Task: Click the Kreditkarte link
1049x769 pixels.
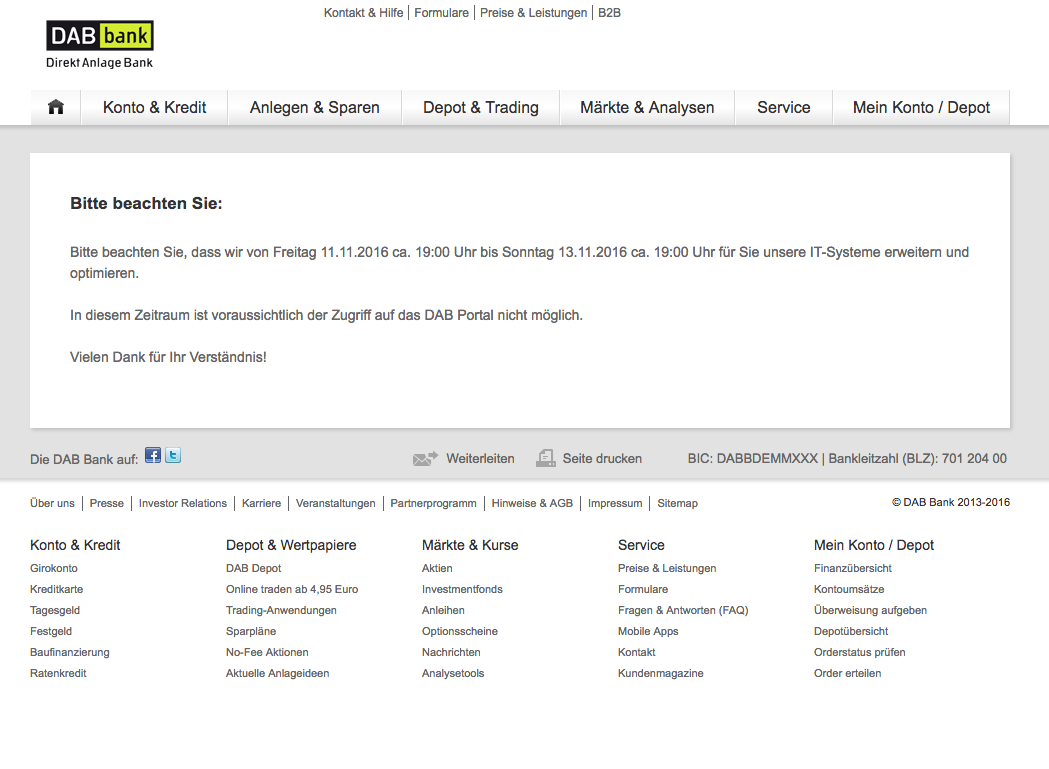Action: tap(57, 589)
